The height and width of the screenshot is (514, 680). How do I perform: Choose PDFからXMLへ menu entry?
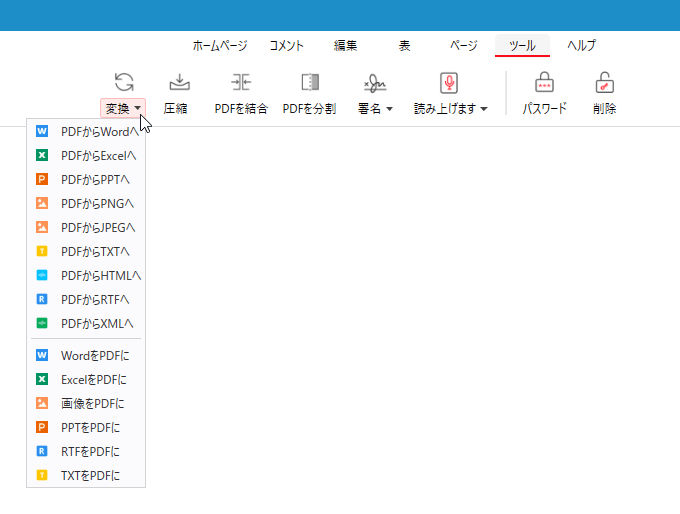click(x=86, y=323)
